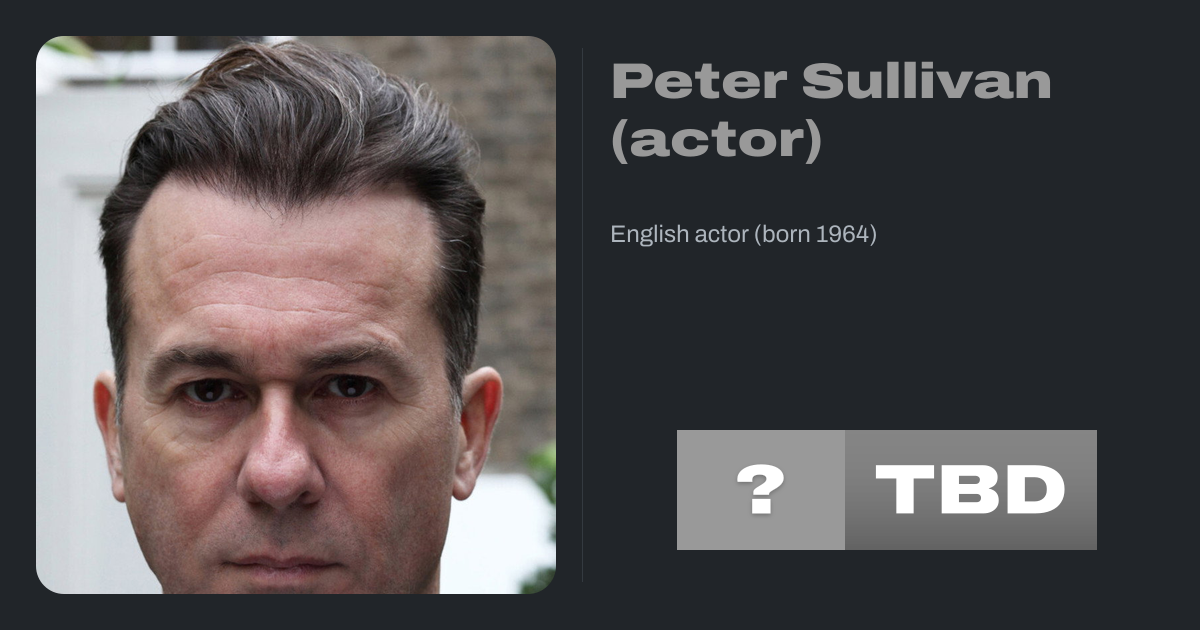
Task: Click the "Peter Sullivan (actor)" title
Action: tap(830, 110)
